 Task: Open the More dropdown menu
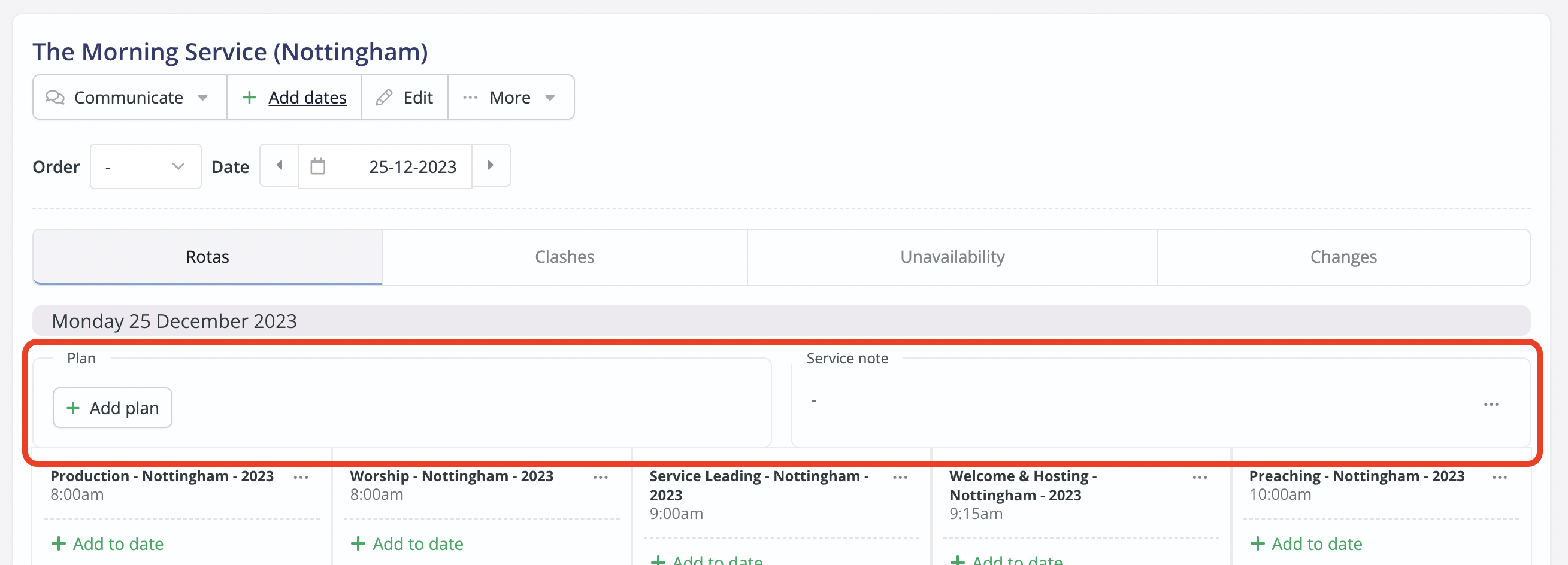pyautogui.click(x=511, y=97)
